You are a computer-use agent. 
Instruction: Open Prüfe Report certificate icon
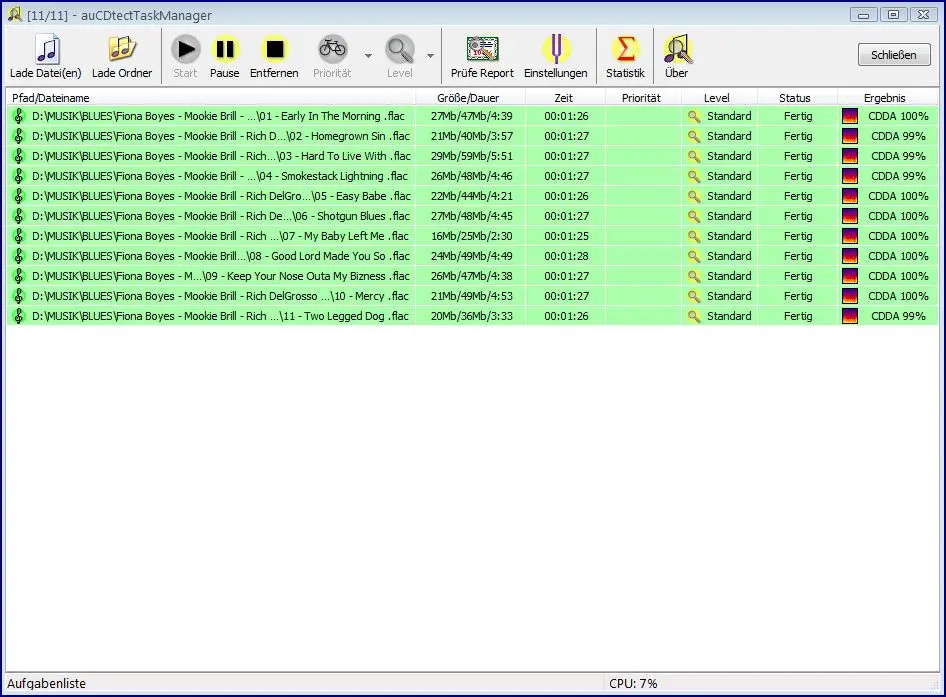click(483, 49)
